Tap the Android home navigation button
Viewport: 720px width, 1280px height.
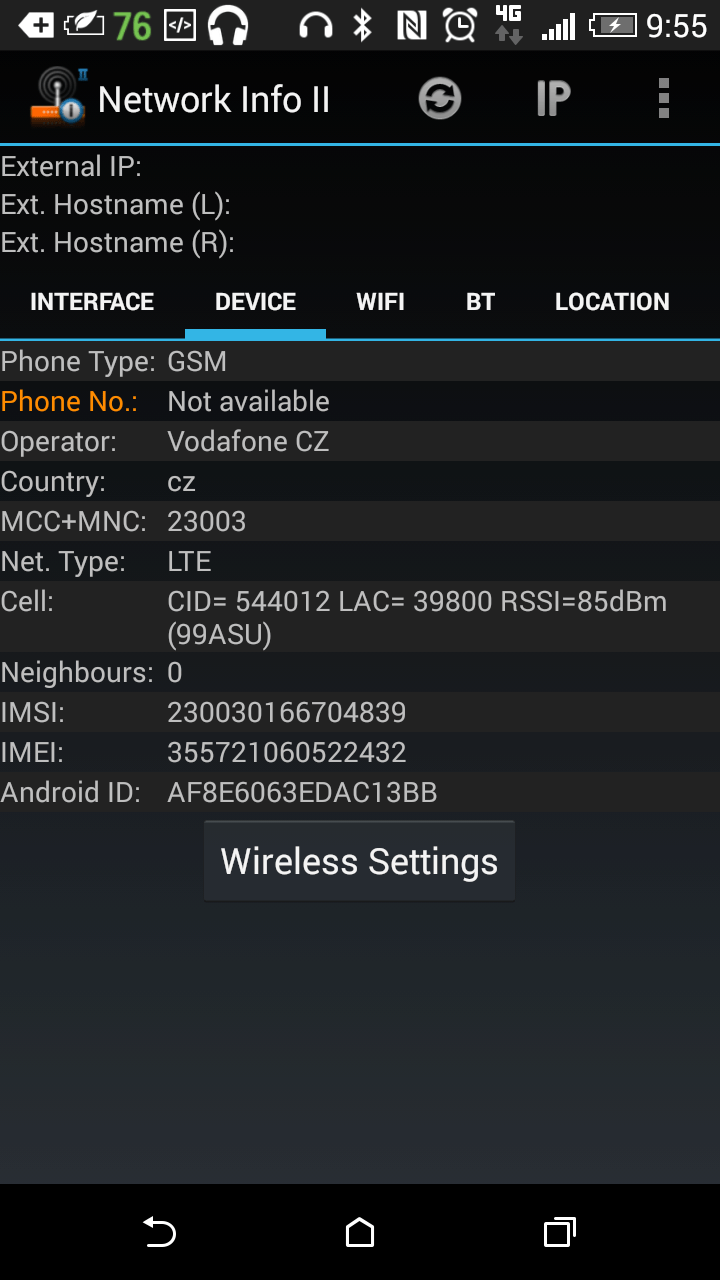tap(360, 1232)
